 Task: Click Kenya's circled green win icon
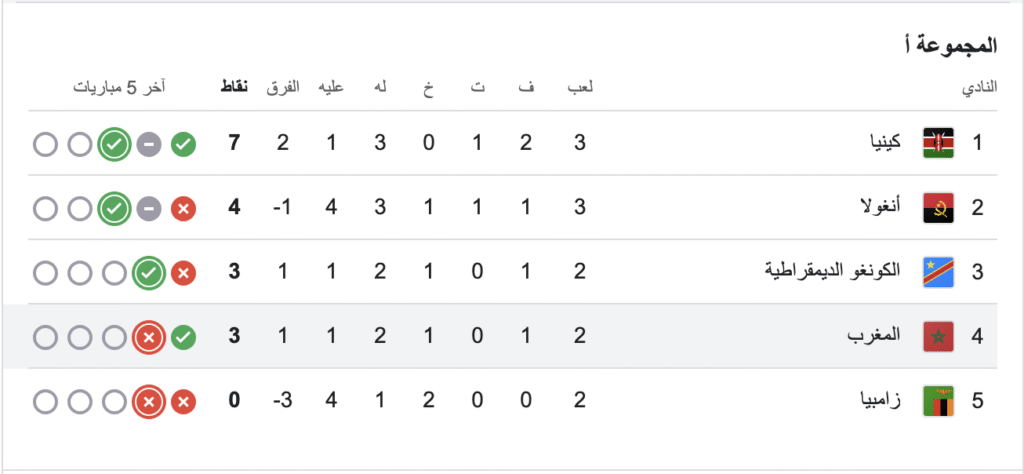[x=114, y=144]
